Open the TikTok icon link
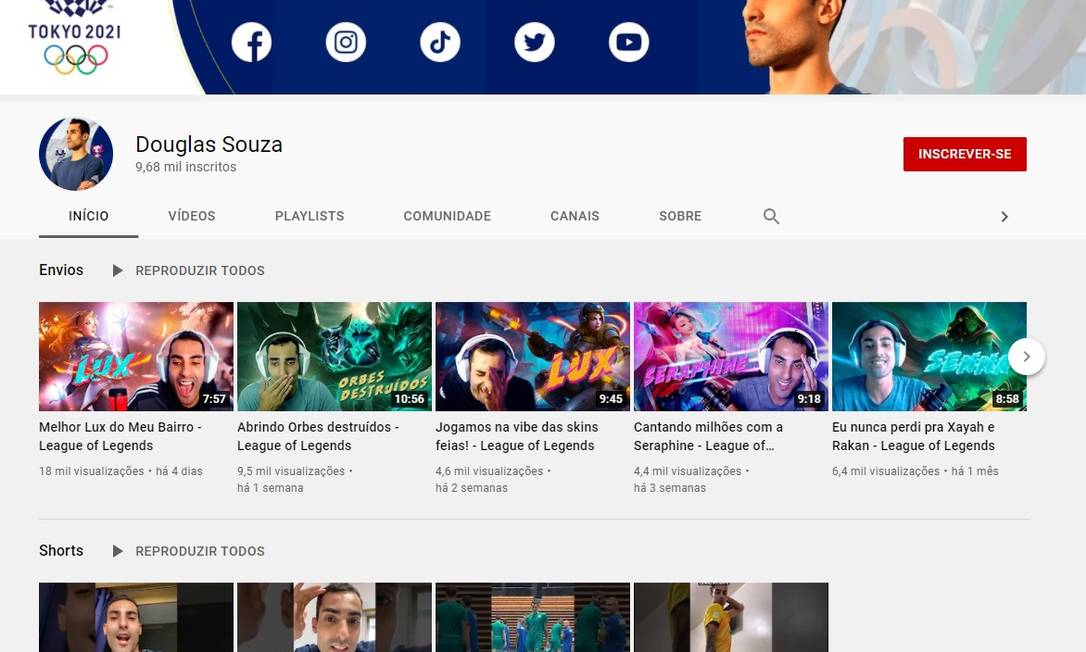This screenshot has height=652, width=1086. coord(440,42)
